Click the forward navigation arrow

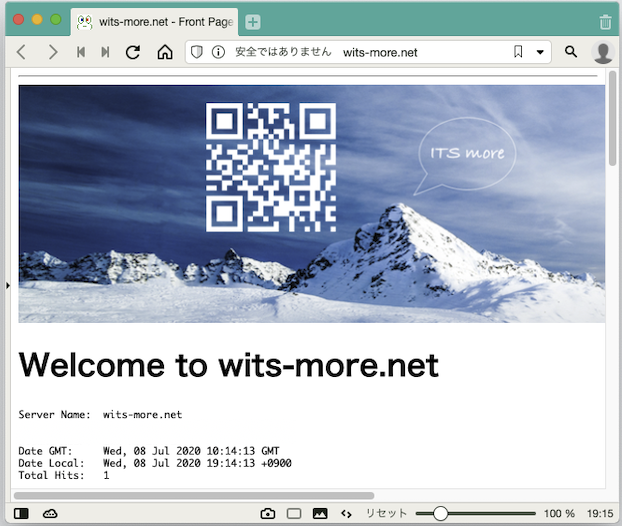click(52, 52)
